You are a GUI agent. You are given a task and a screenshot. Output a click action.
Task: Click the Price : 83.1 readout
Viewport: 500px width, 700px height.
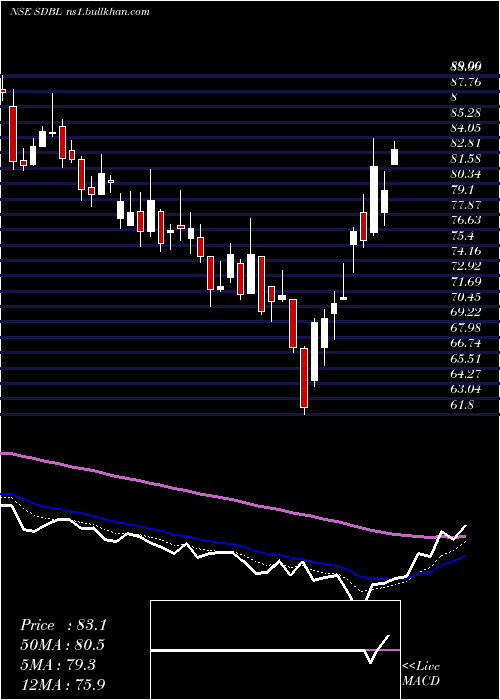coord(63,625)
